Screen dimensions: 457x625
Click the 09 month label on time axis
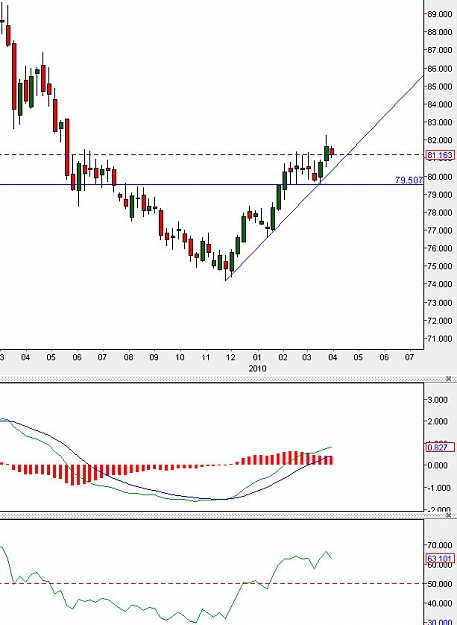(x=154, y=357)
